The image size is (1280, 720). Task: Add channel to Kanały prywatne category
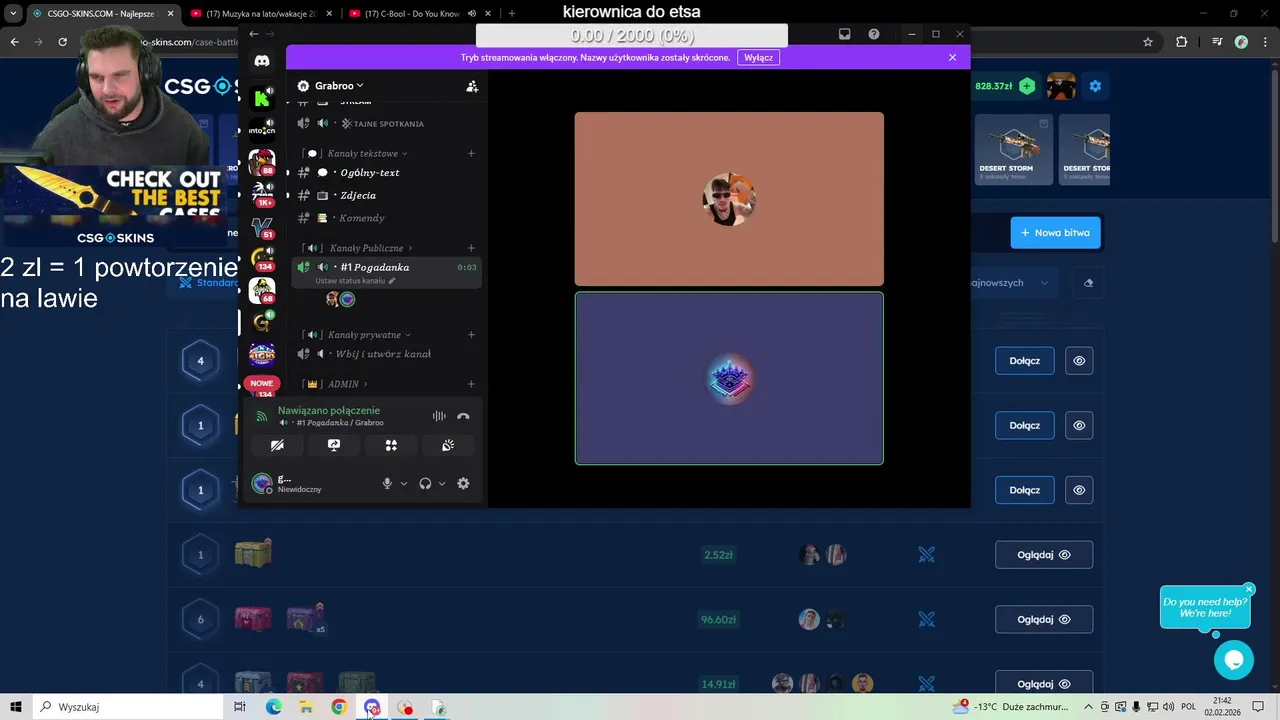click(x=471, y=335)
